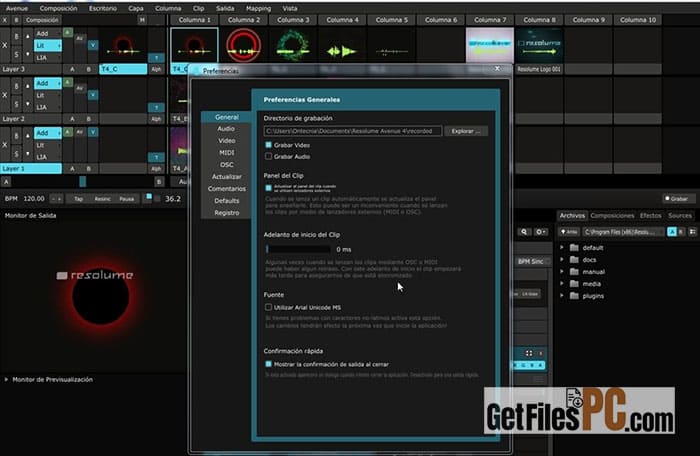Select the green ring clip in Columna 3
The width and height of the screenshot is (700, 456).
293,45
